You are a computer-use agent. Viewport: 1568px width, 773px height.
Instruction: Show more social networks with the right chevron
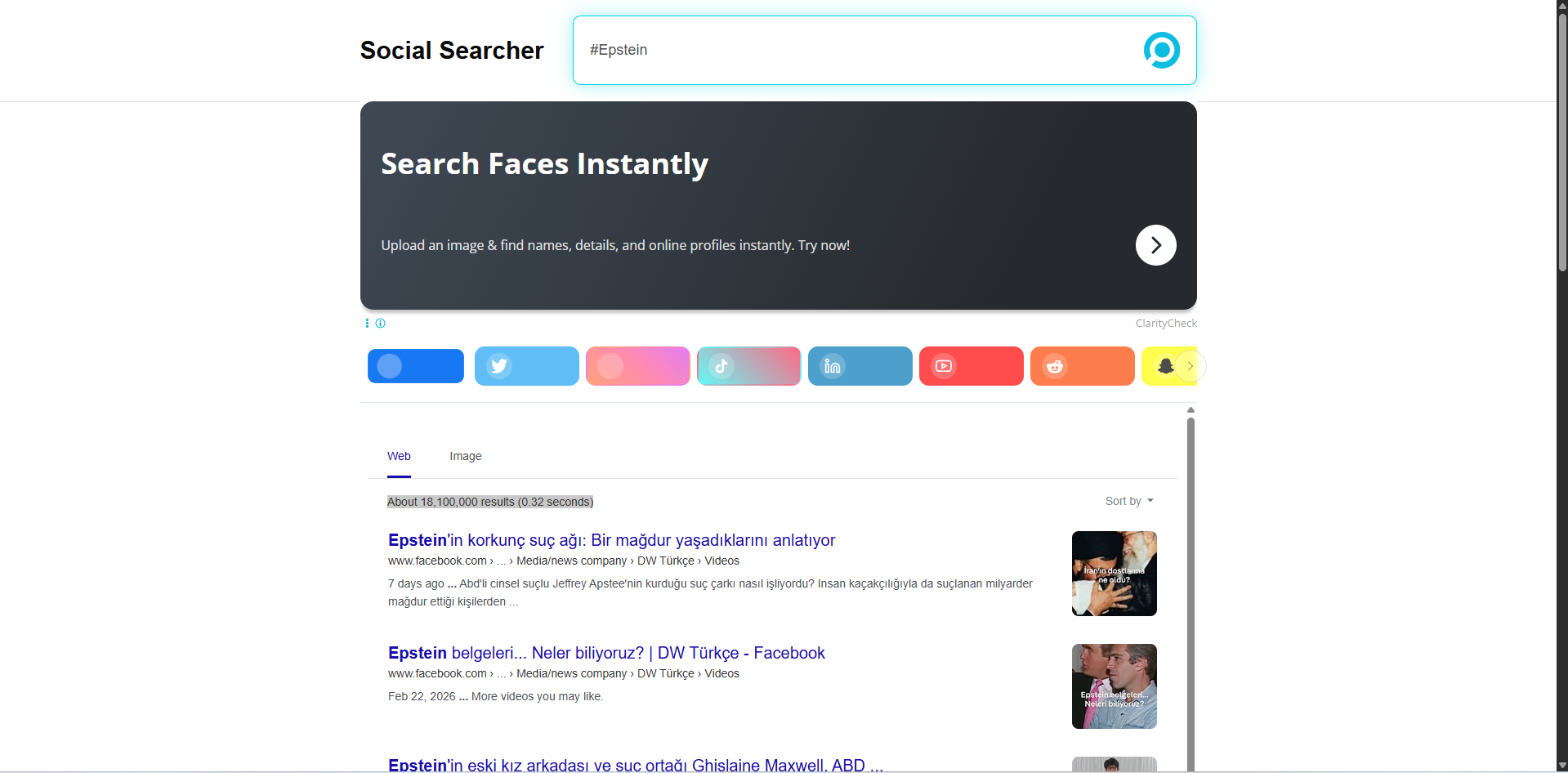point(1191,366)
